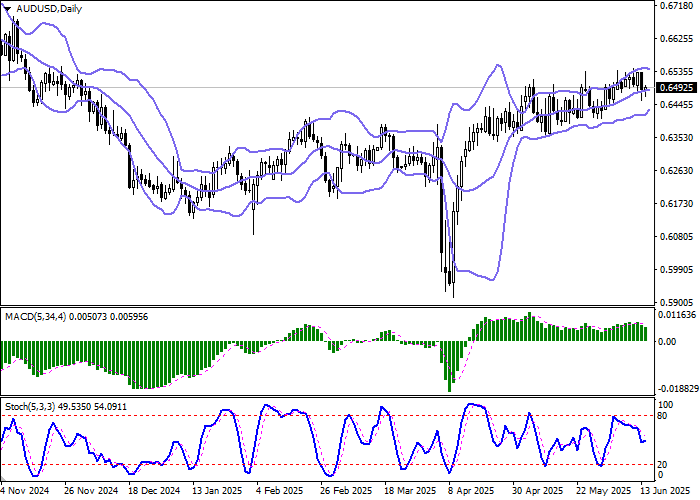The image size is (700, 500).
Task: Click the 13 Jan 2025 date label
Action: (217, 492)
